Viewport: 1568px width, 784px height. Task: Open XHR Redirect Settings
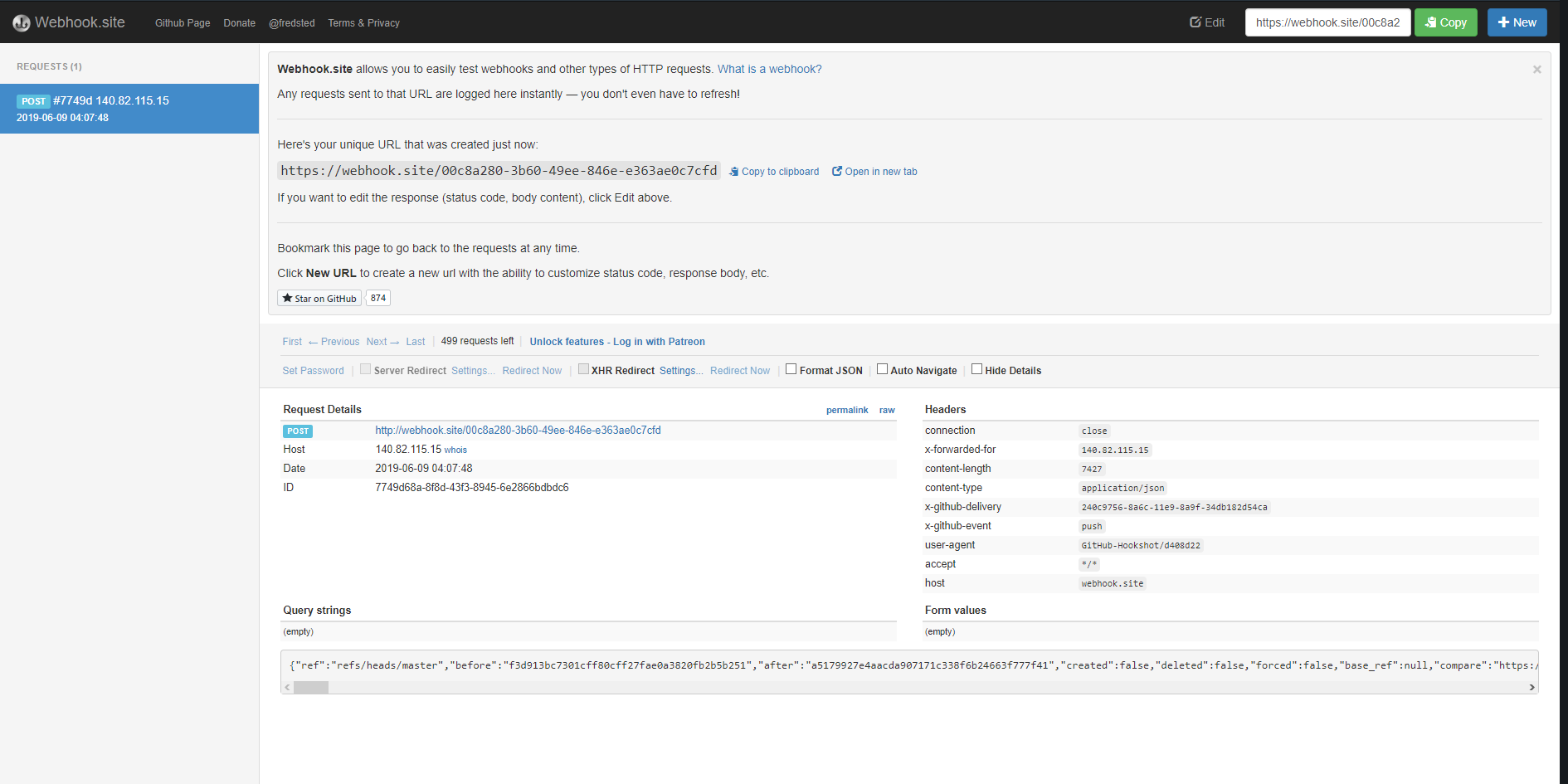681,371
